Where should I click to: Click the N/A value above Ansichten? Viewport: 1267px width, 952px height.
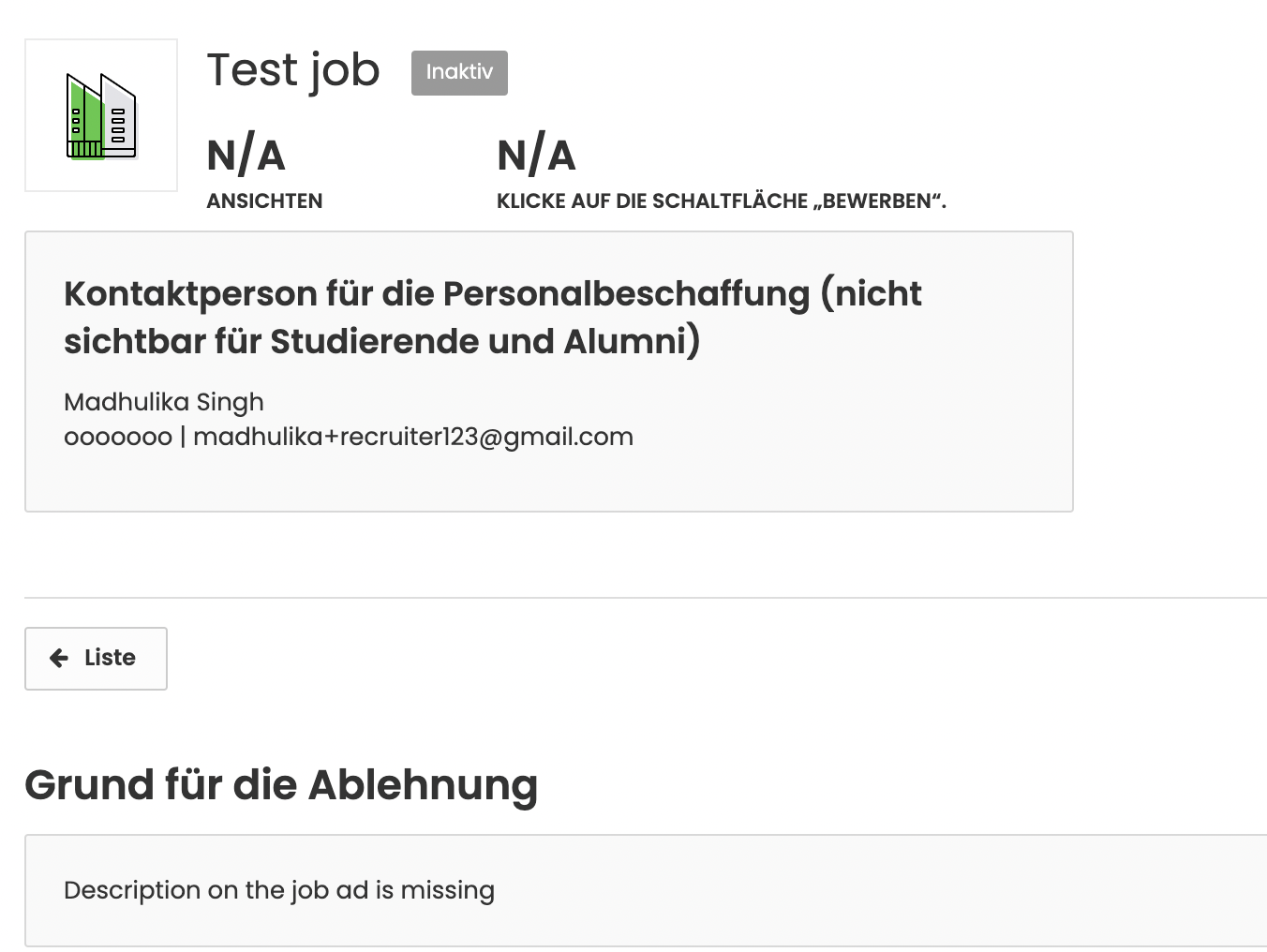246,156
